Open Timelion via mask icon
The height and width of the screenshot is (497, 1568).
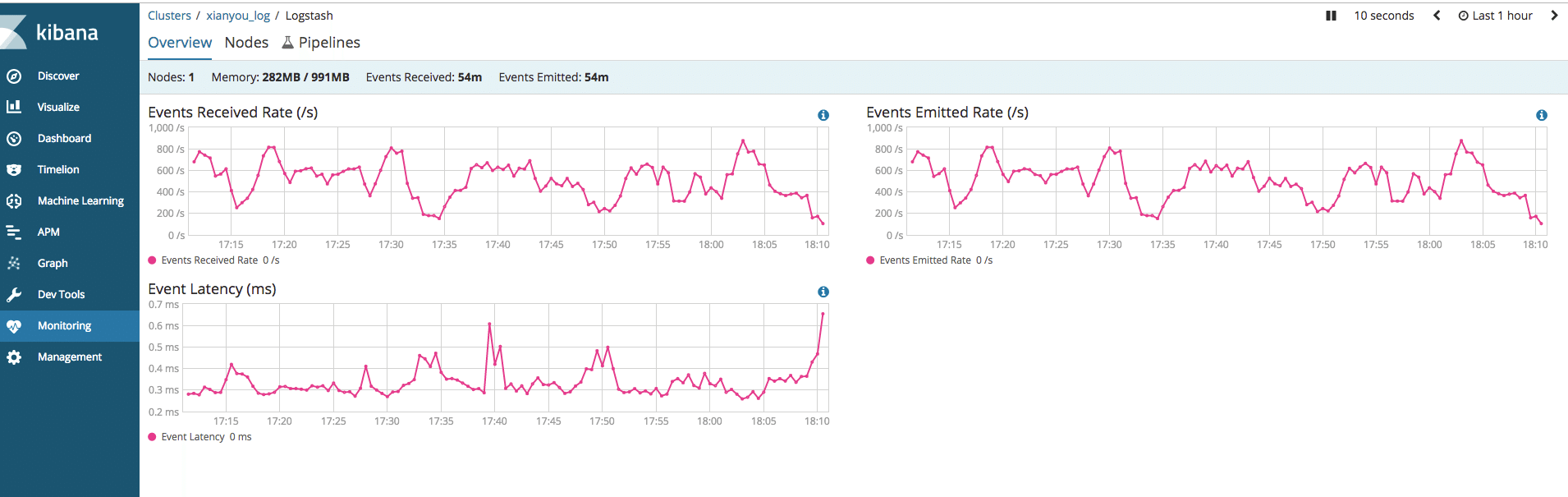coord(14,170)
